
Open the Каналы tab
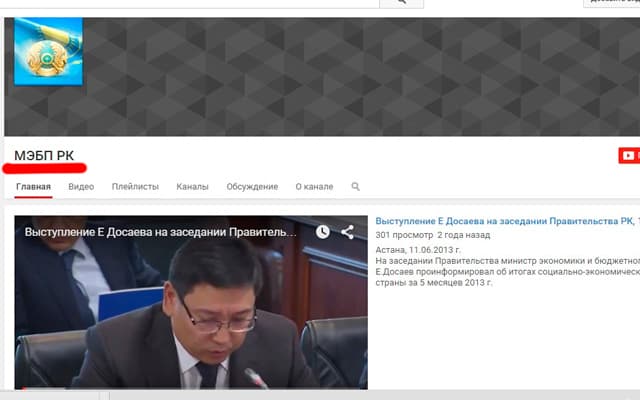point(192,187)
